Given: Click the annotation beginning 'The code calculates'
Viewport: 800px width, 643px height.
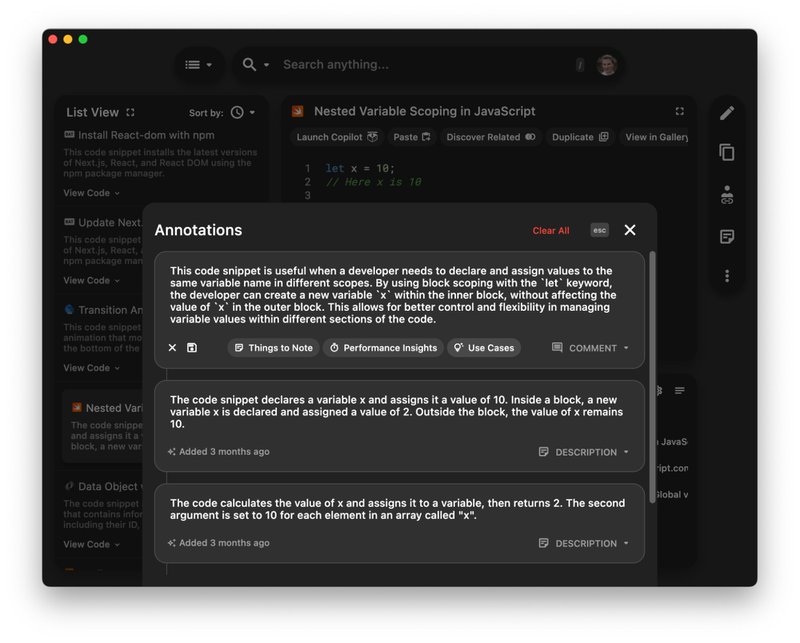Looking at the screenshot, I should coord(397,509).
